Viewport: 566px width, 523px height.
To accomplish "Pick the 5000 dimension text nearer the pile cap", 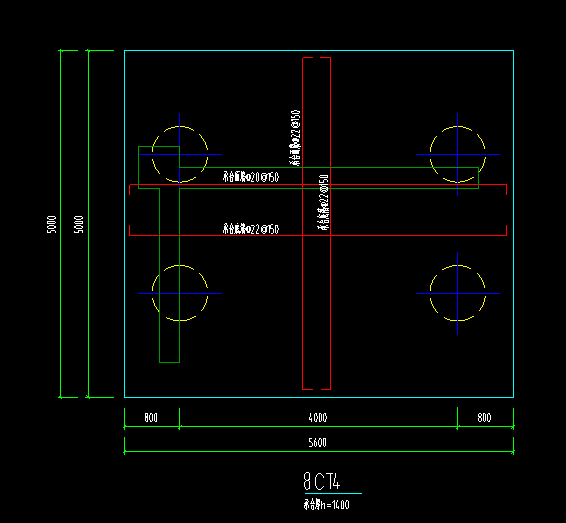I will [x=79, y=224].
